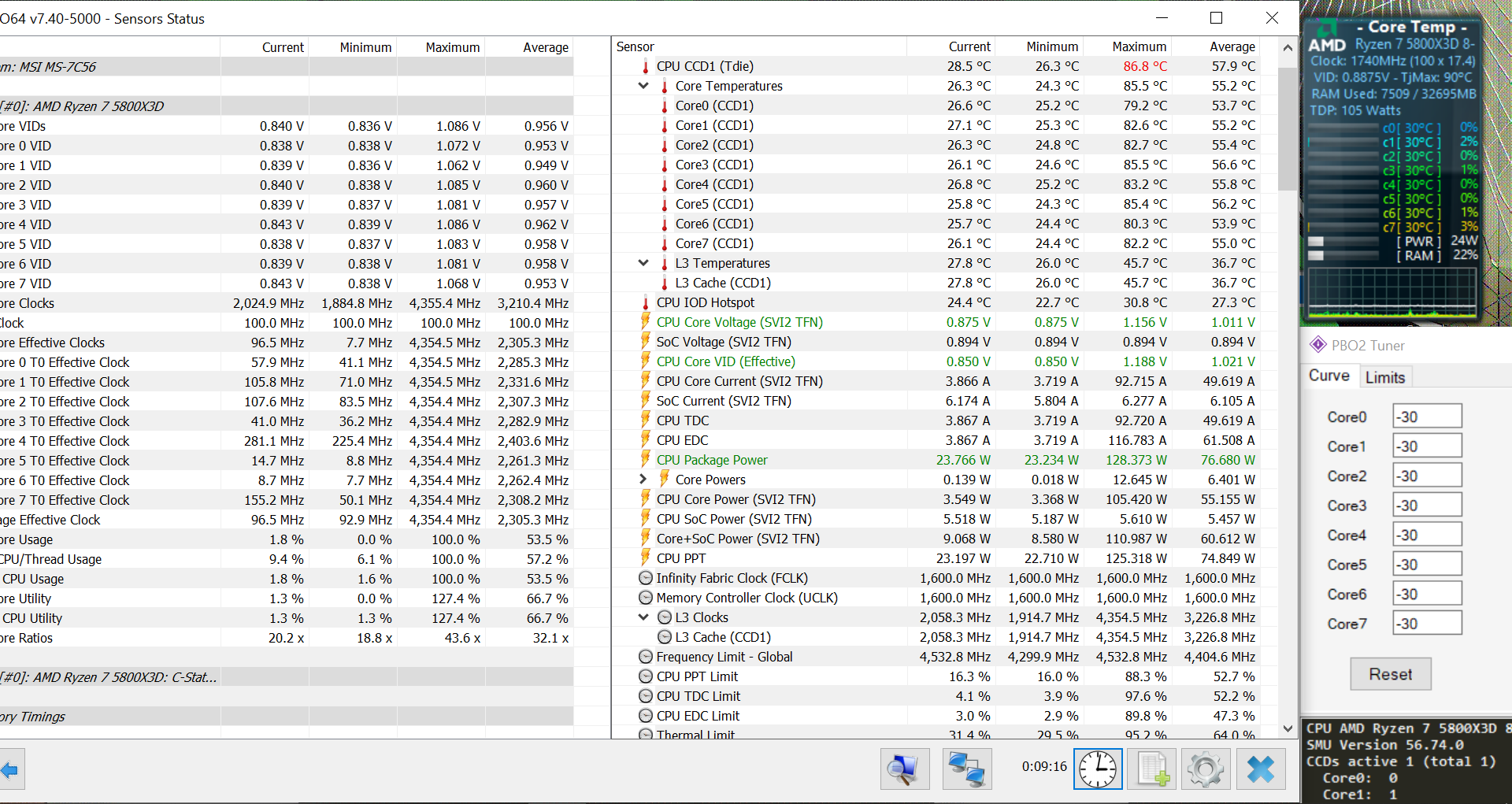The height and width of the screenshot is (804, 1512).
Task: Click the thermometer icon beside L3 Cache (CCD1) temperature
Action: tap(665, 283)
